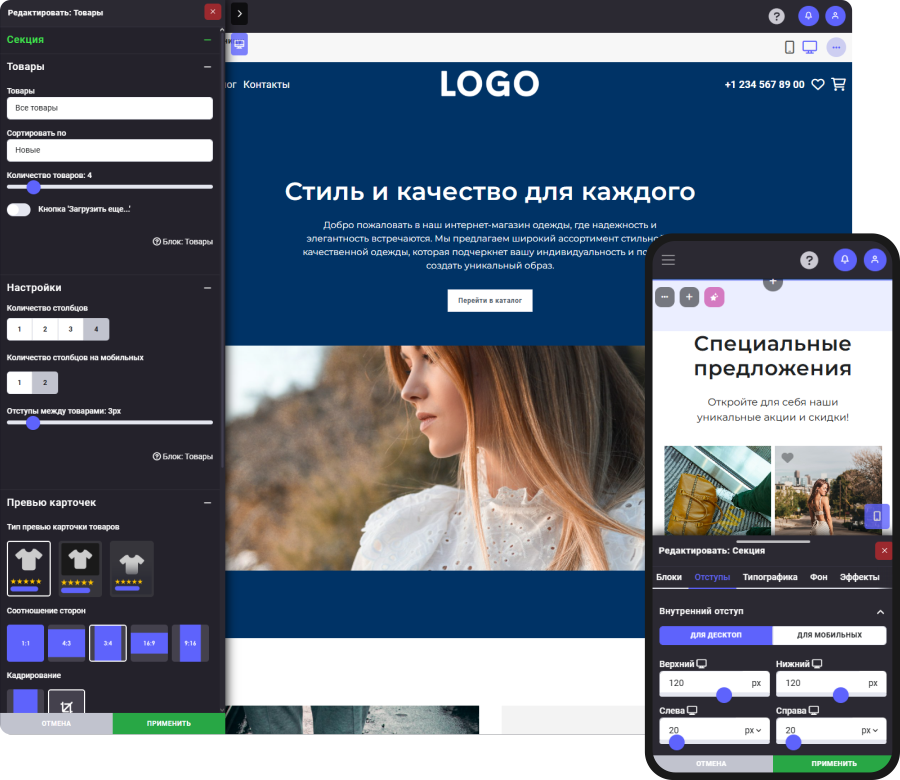Select the second product card preview type

point(79,567)
